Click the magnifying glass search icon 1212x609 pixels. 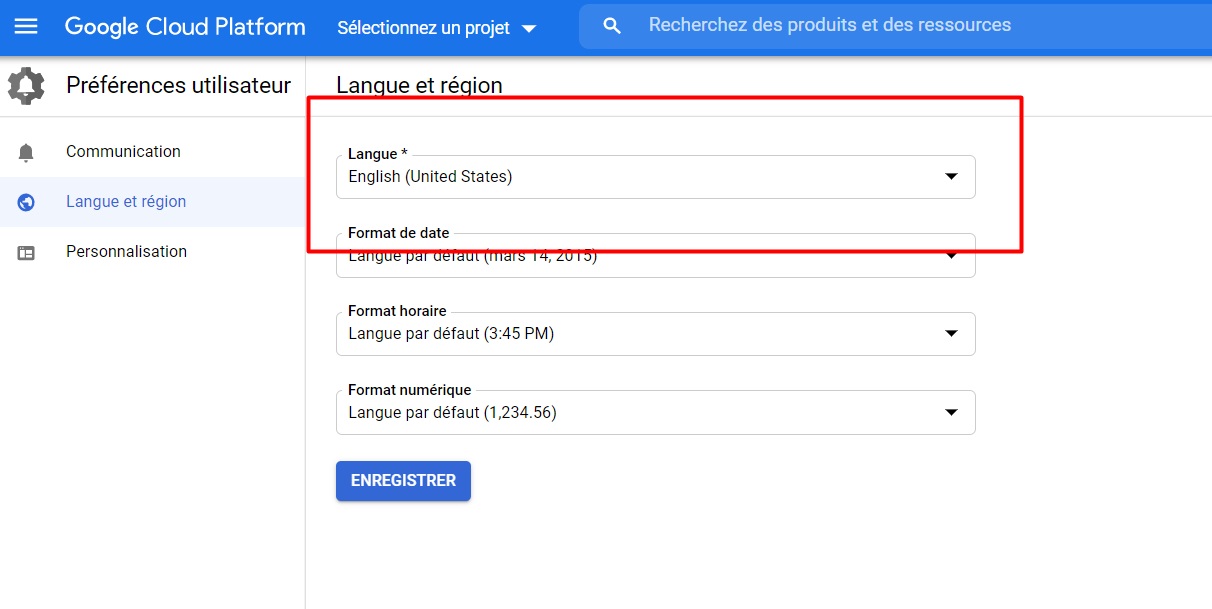coord(612,26)
